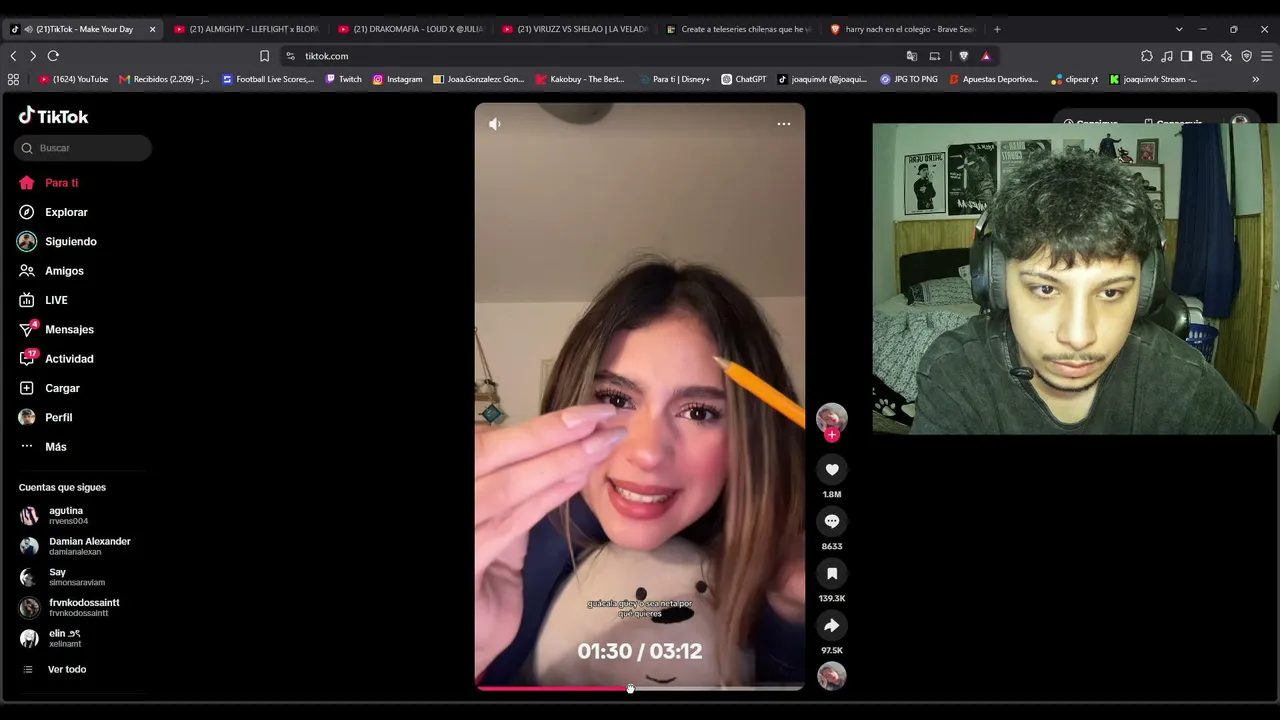Open the Instagram bookmark

coord(397,79)
